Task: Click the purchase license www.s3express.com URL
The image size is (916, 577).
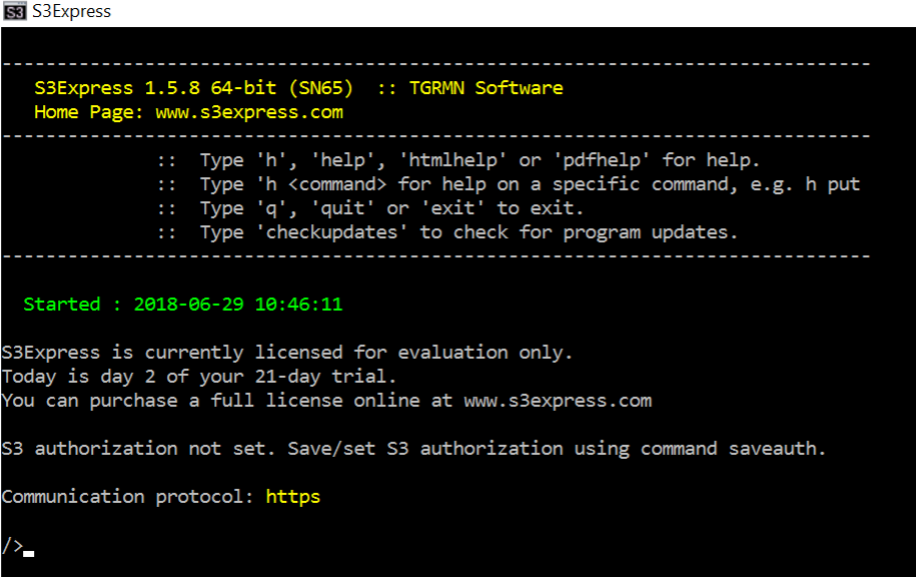Action: (557, 401)
